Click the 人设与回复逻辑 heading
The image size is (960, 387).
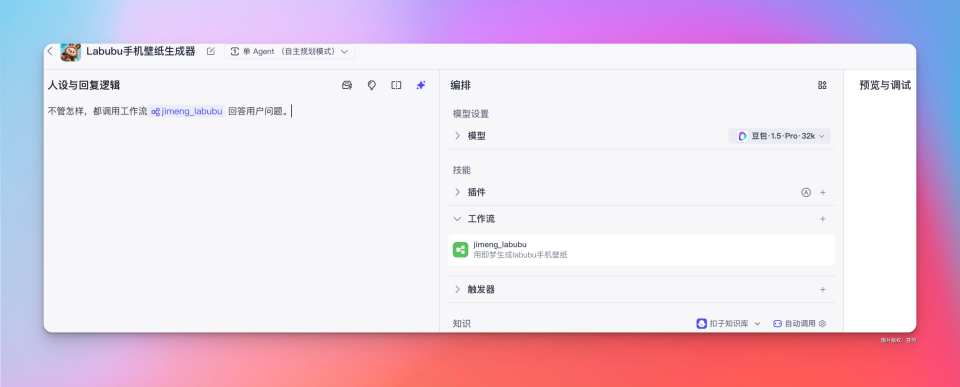point(84,86)
